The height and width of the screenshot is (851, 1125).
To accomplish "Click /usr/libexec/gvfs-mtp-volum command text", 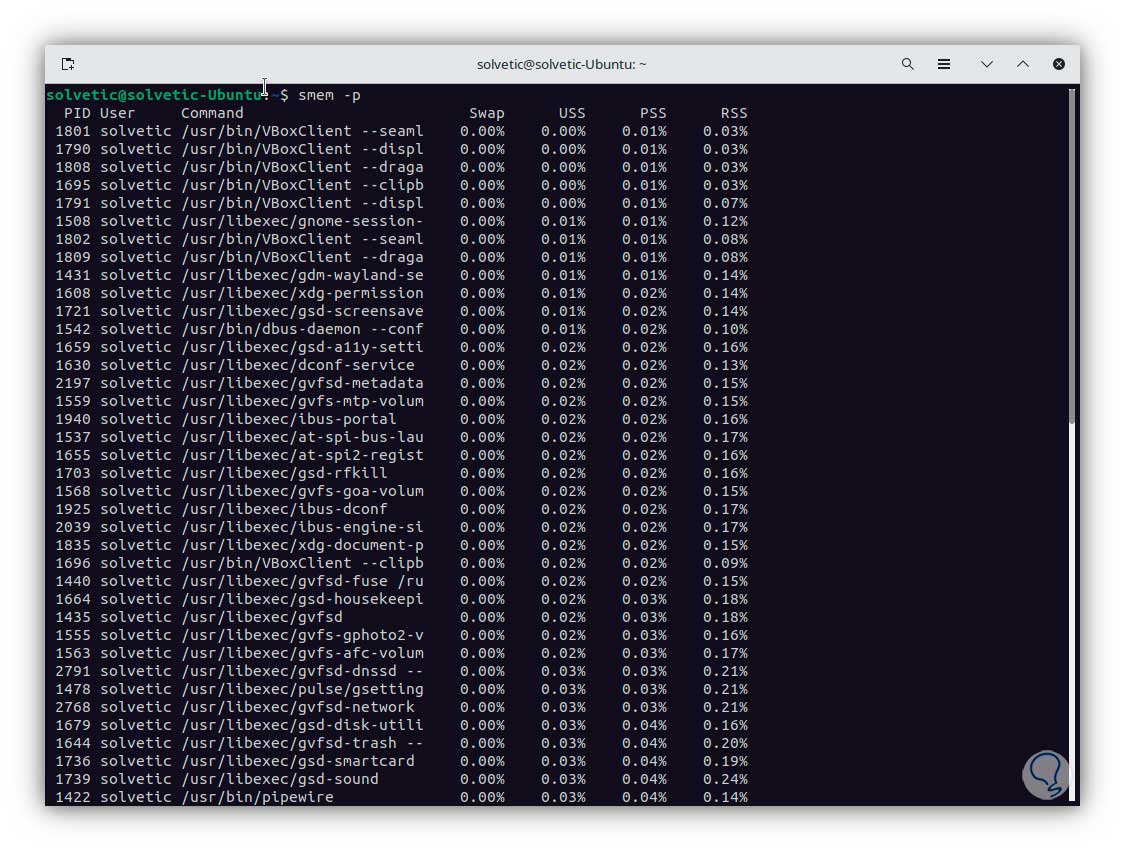I will tap(302, 401).
